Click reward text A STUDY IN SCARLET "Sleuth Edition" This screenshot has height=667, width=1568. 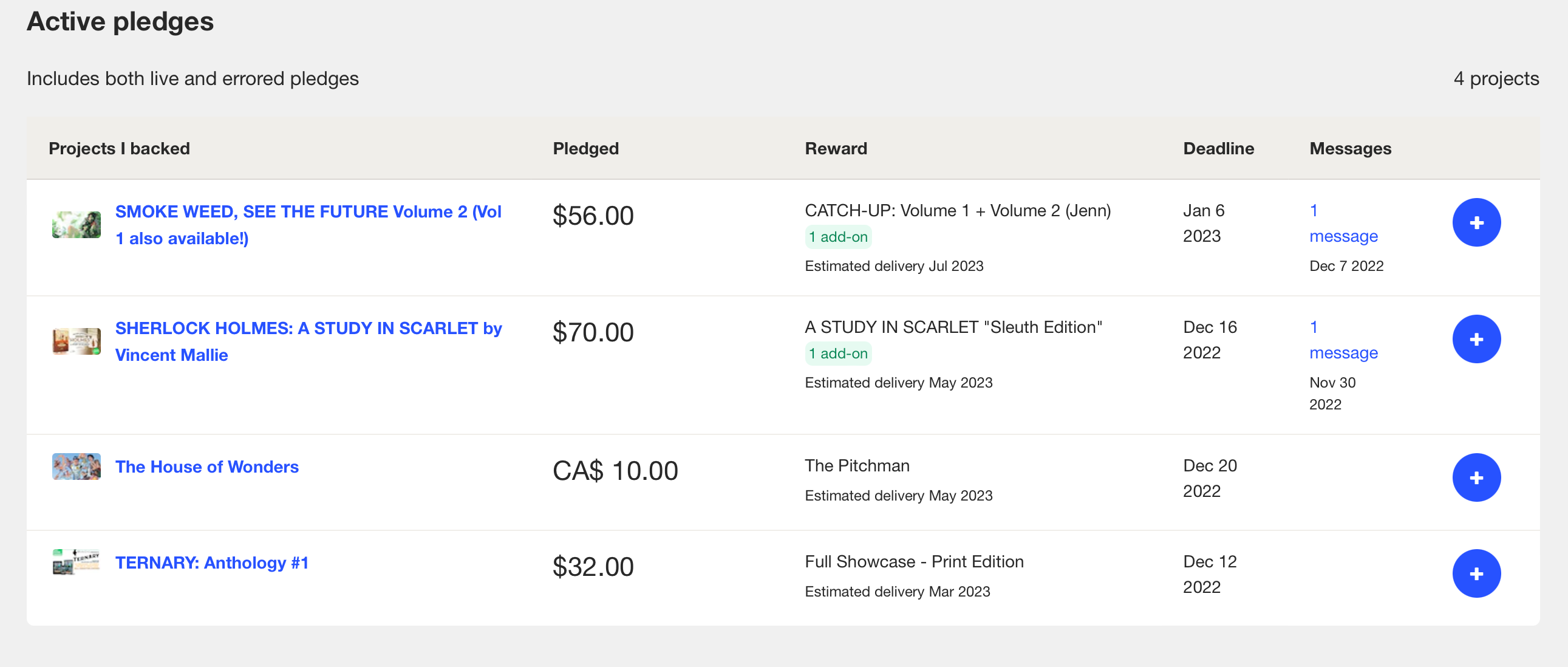[953, 327]
